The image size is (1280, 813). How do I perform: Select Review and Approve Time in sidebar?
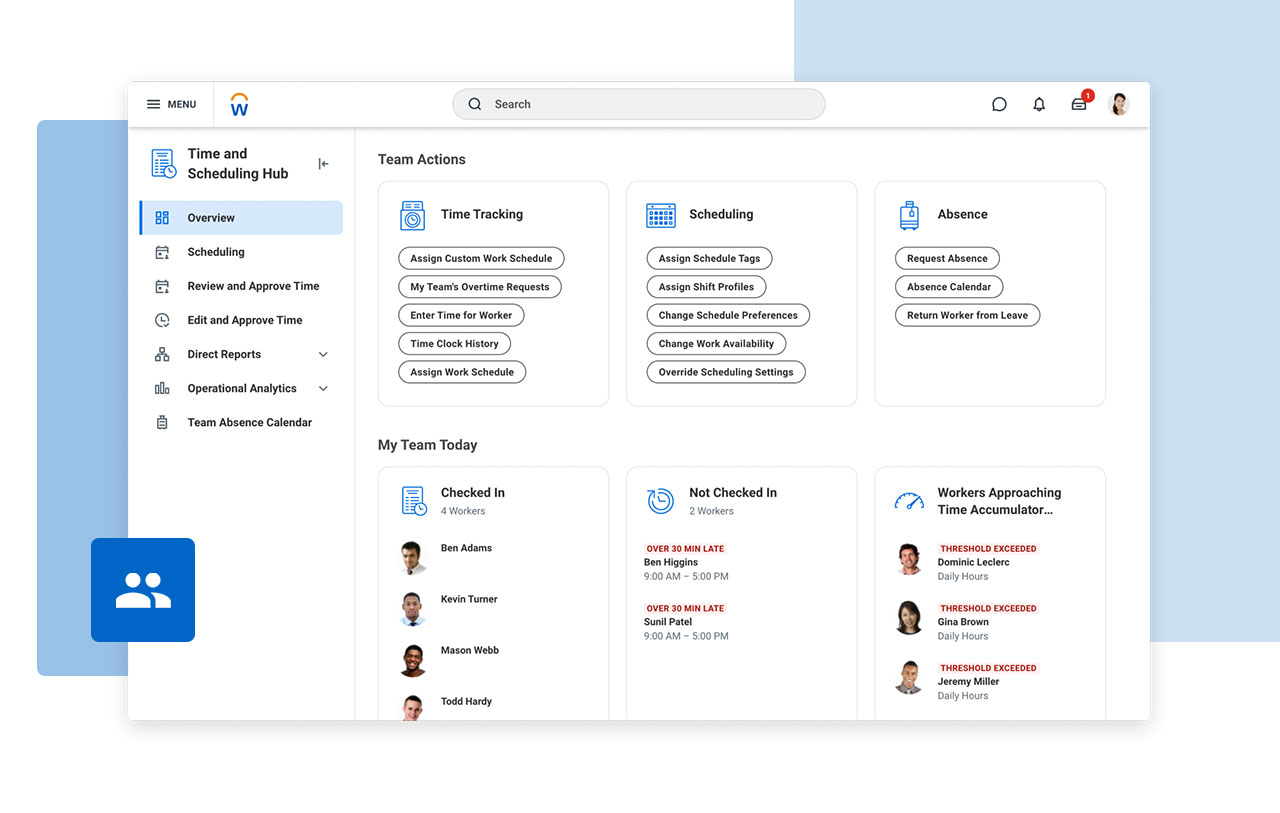coord(253,286)
